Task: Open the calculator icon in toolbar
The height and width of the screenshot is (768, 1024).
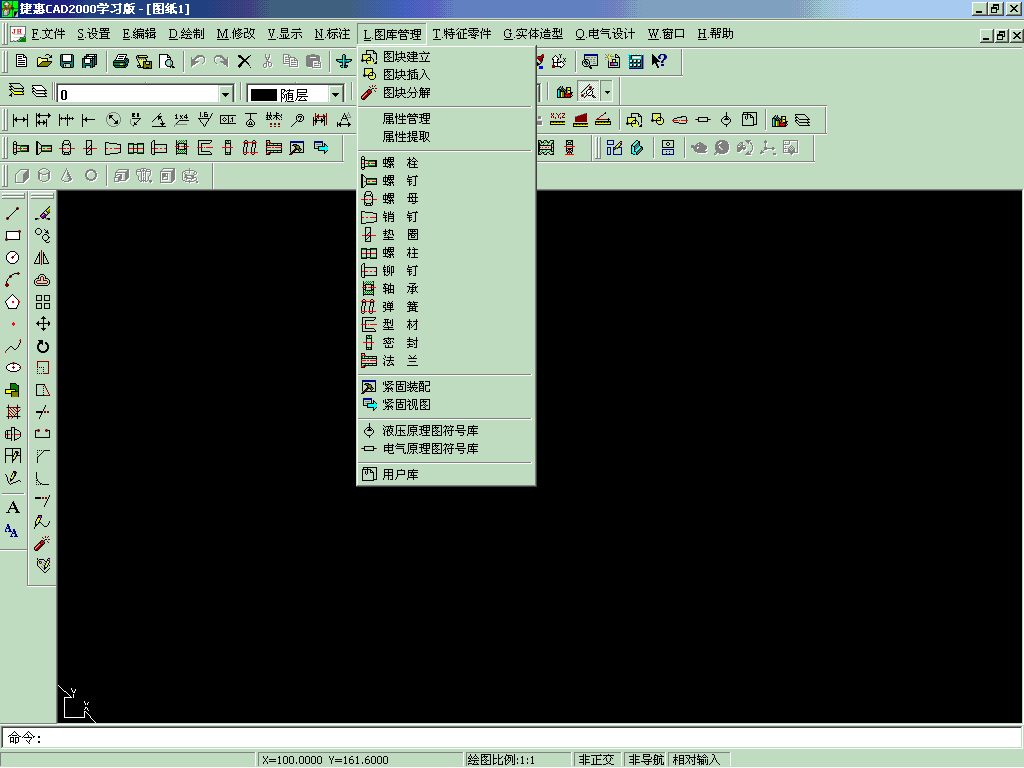Action: pyautogui.click(x=636, y=61)
